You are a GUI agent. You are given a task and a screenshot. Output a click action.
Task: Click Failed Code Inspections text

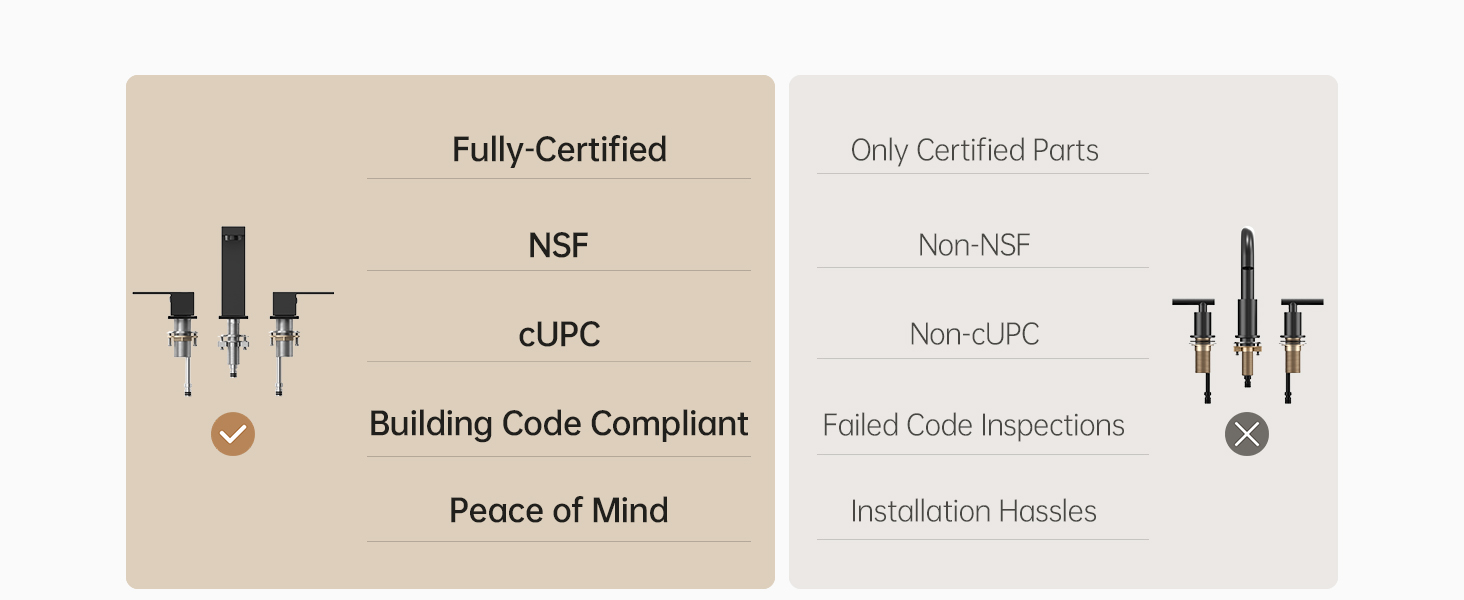coord(974,425)
